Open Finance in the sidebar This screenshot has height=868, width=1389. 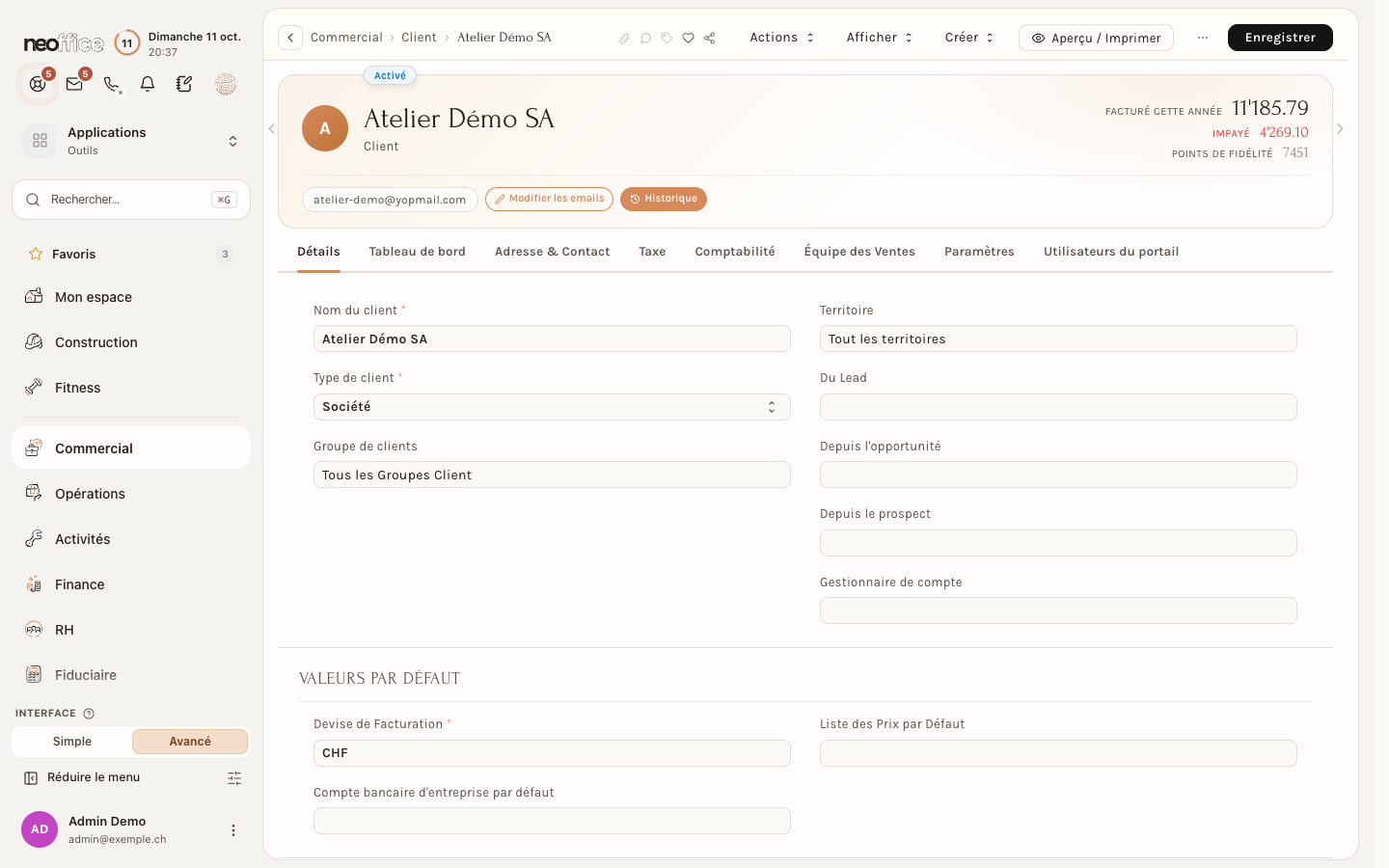tap(131, 584)
